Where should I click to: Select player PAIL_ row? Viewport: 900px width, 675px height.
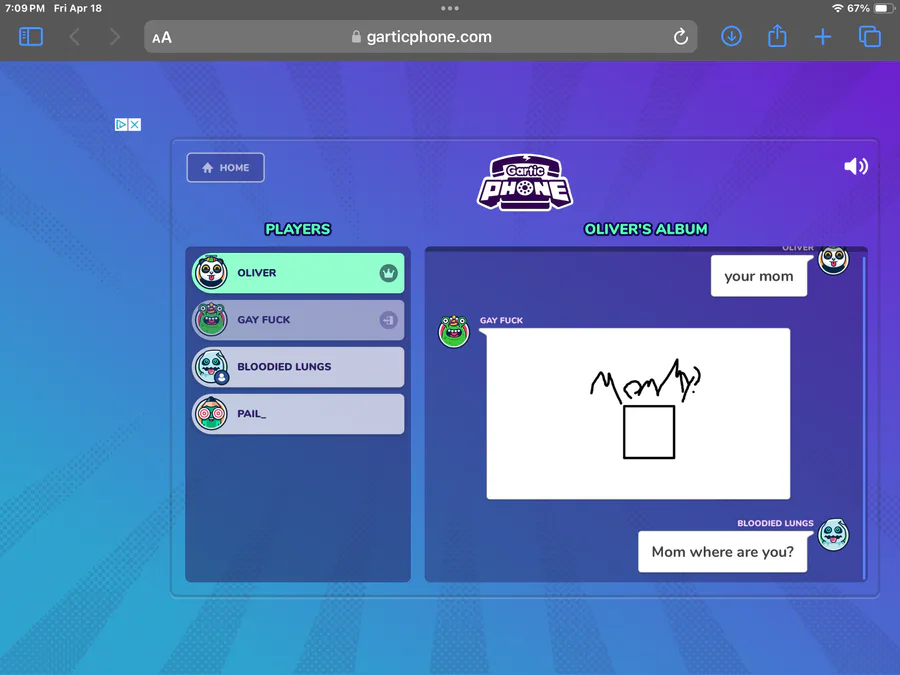click(298, 414)
